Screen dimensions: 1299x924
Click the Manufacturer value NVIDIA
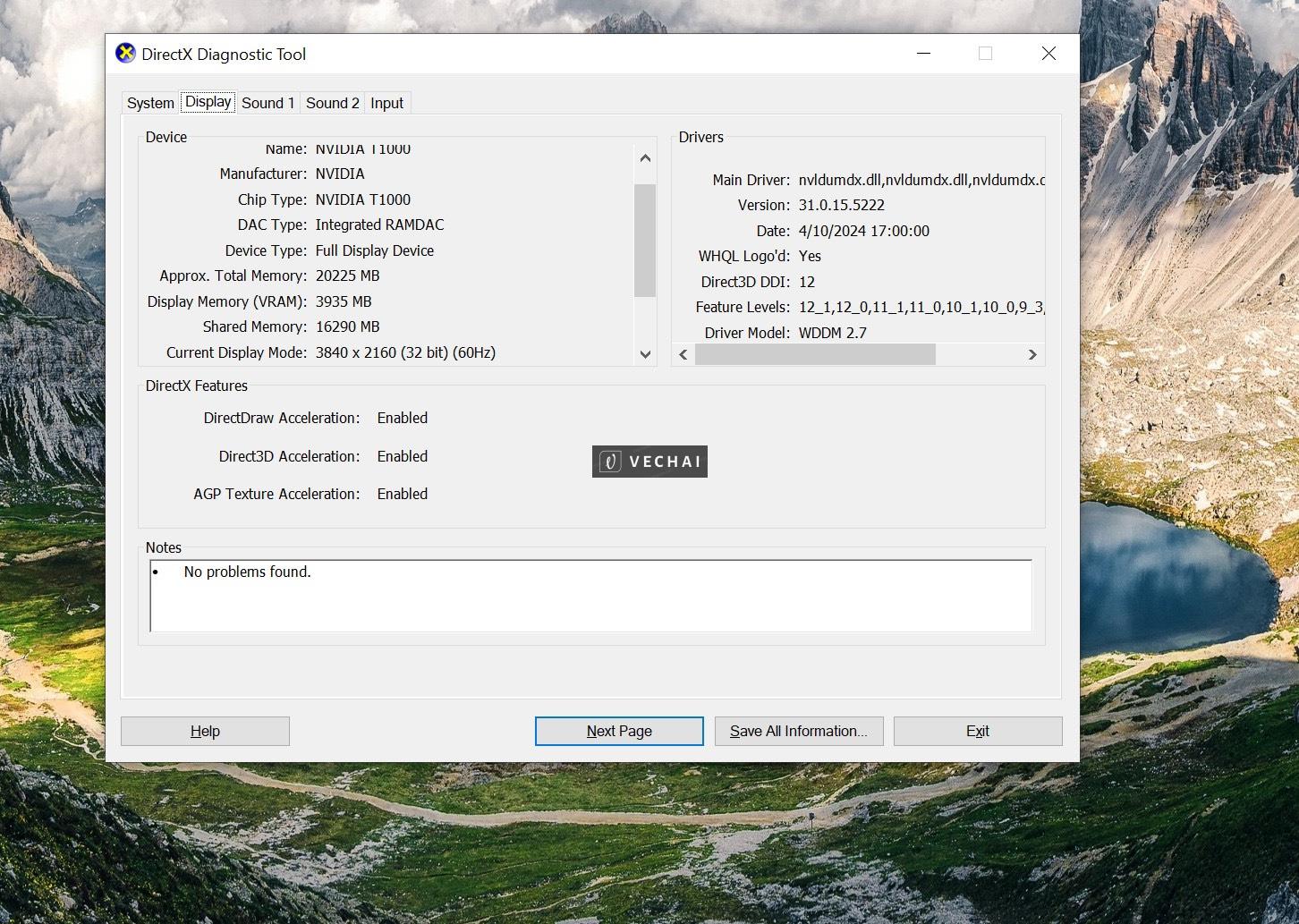(340, 174)
